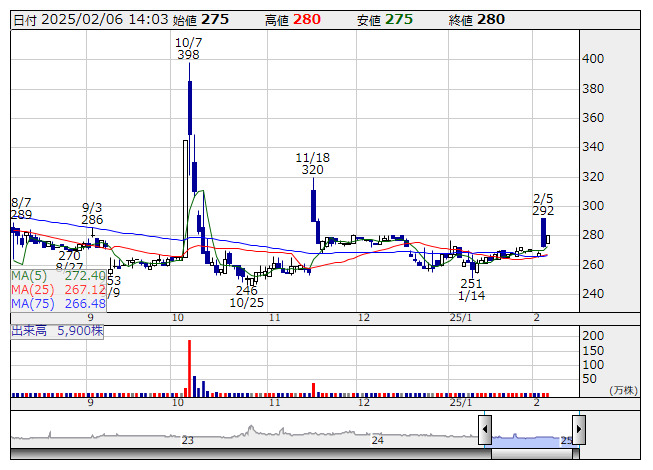
Task: Click the 9/3 high label of 286
Action: (x=92, y=213)
